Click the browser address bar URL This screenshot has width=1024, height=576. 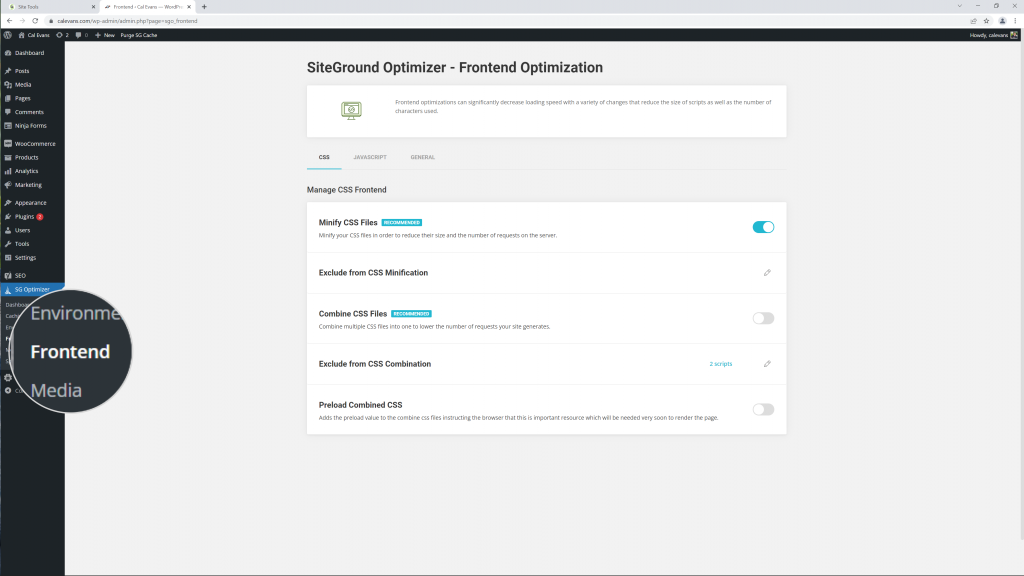127,21
